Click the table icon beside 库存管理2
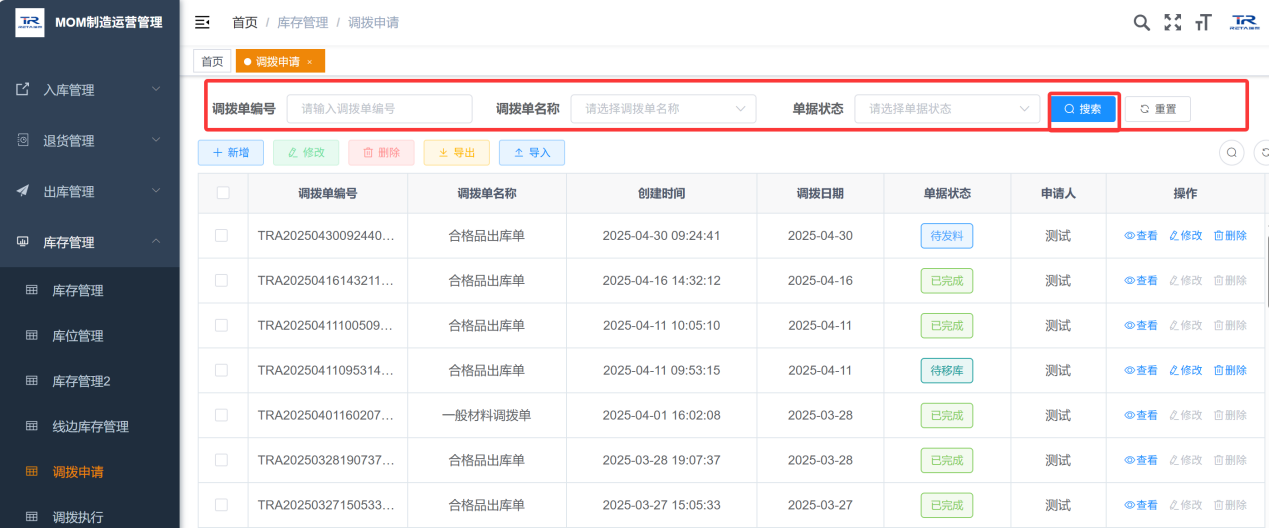Image resolution: width=1269 pixels, height=528 pixels. point(31,380)
